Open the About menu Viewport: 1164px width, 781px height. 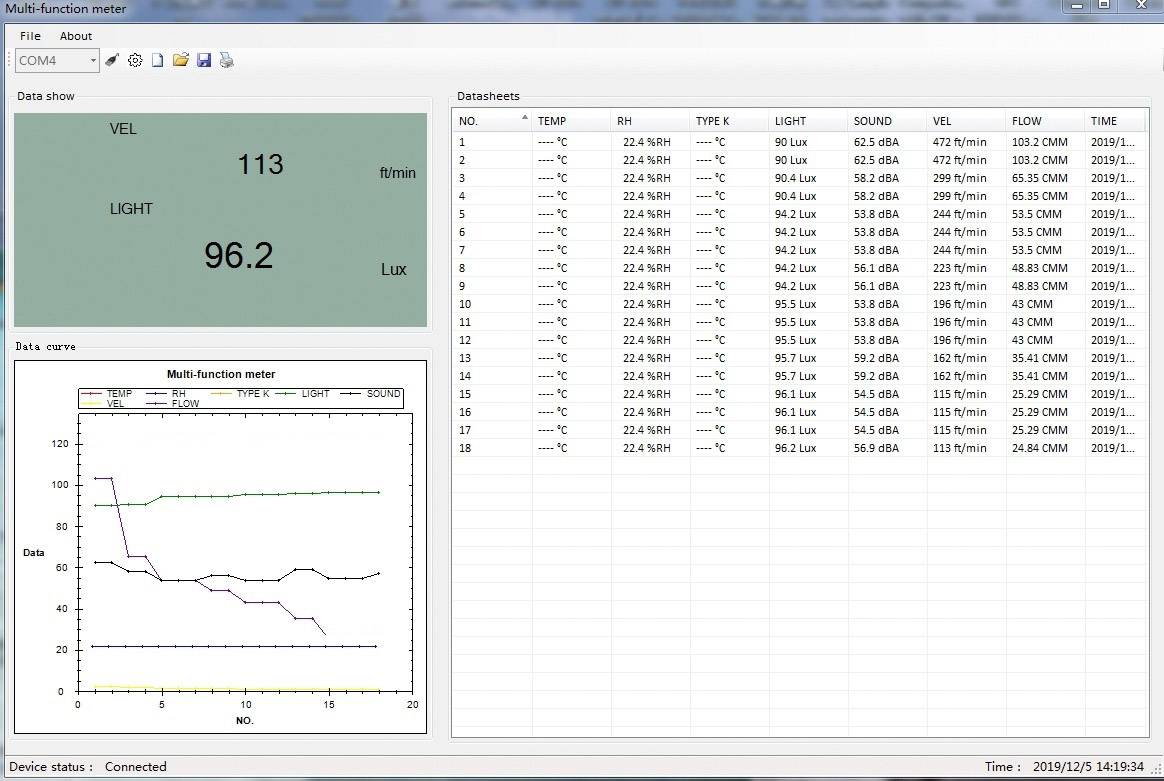[76, 36]
